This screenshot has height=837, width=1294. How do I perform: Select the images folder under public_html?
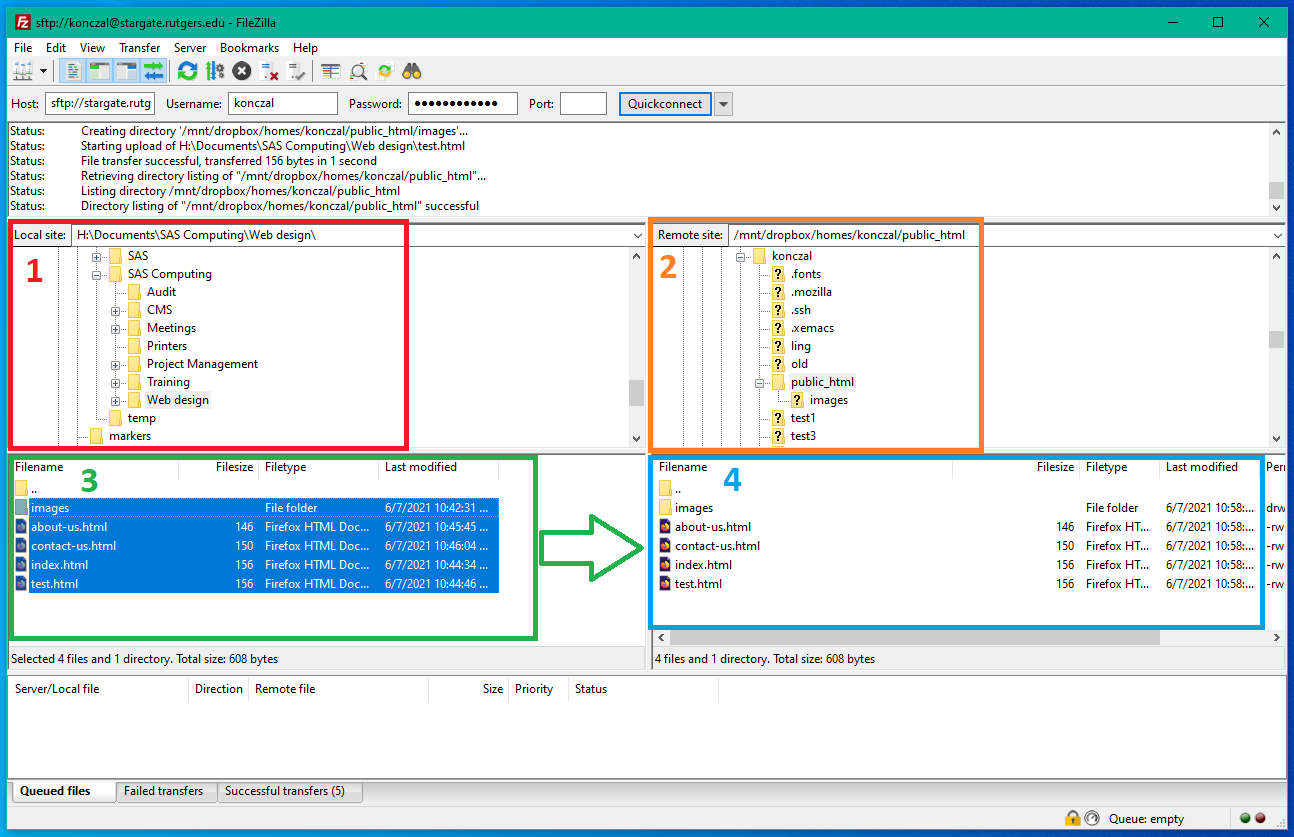tap(829, 400)
